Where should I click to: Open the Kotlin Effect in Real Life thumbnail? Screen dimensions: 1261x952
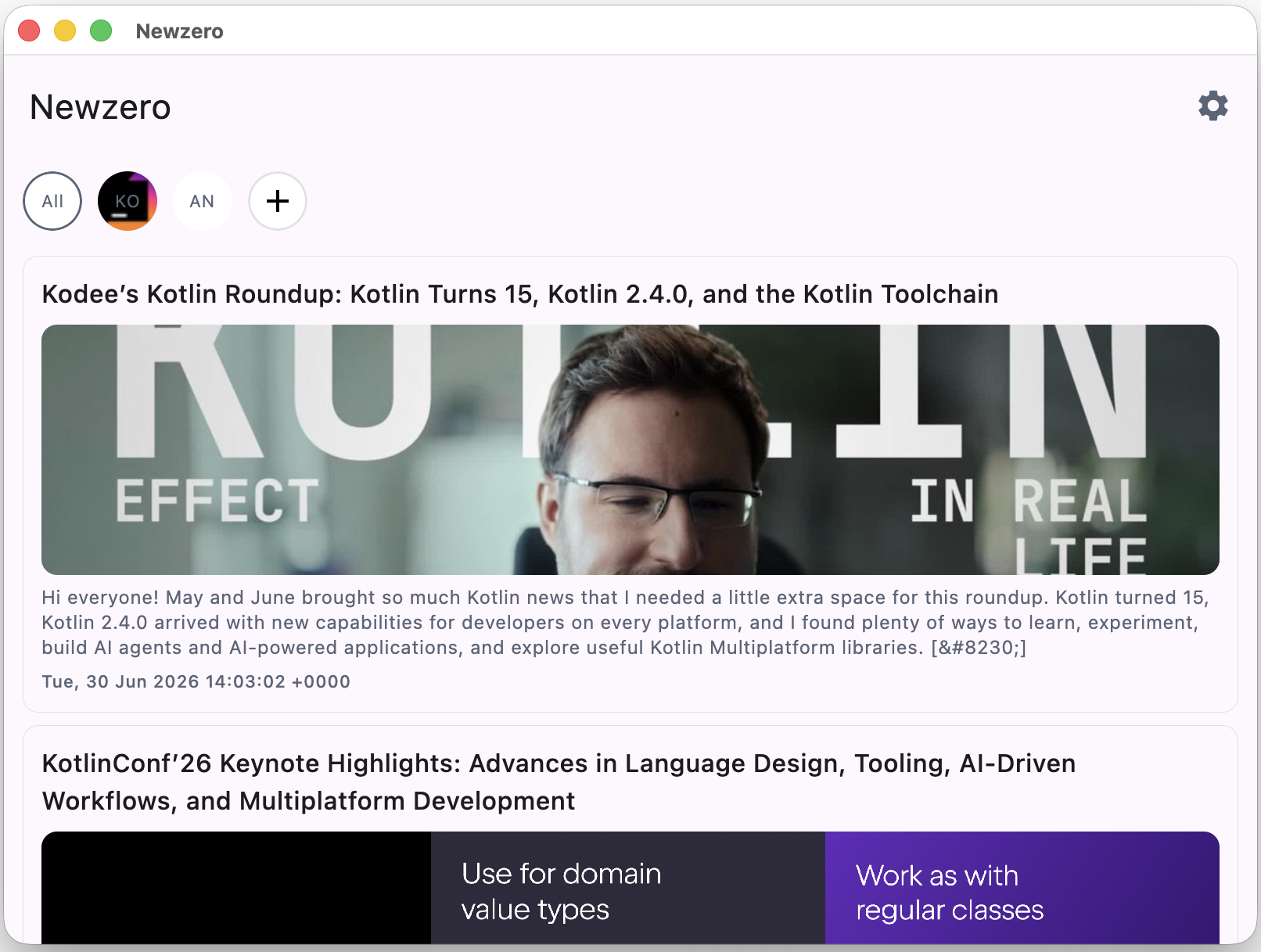(x=630, y=450)
